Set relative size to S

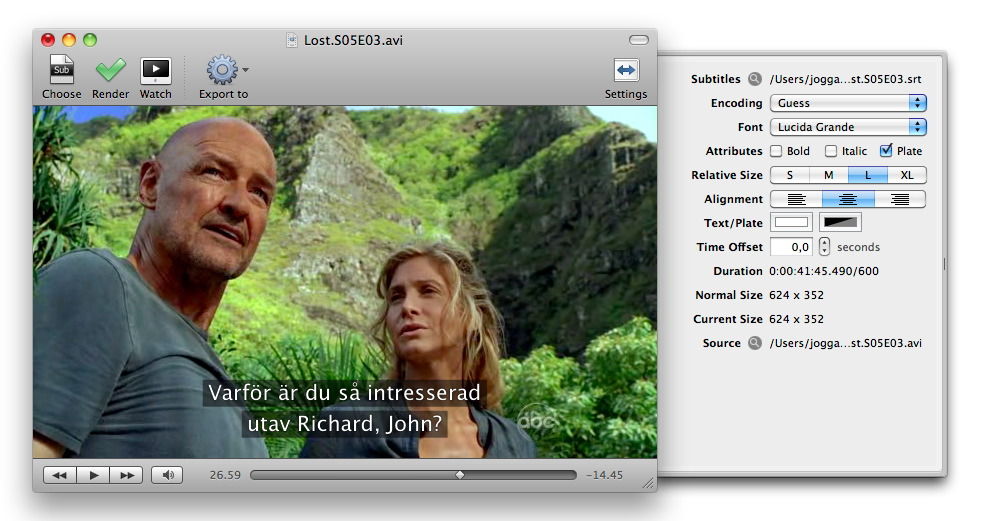[x=790, y=175]
